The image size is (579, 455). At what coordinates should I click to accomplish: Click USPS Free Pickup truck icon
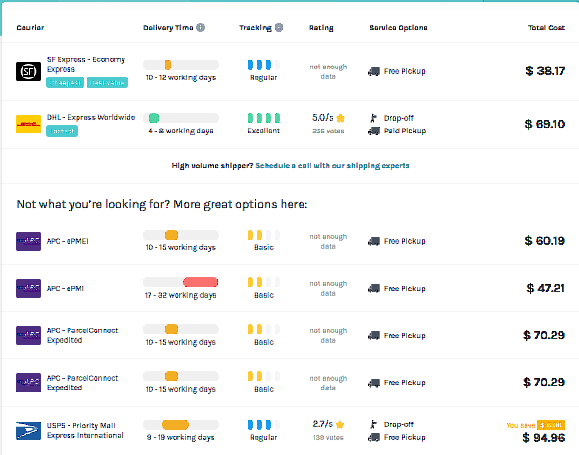coord(374,437)
